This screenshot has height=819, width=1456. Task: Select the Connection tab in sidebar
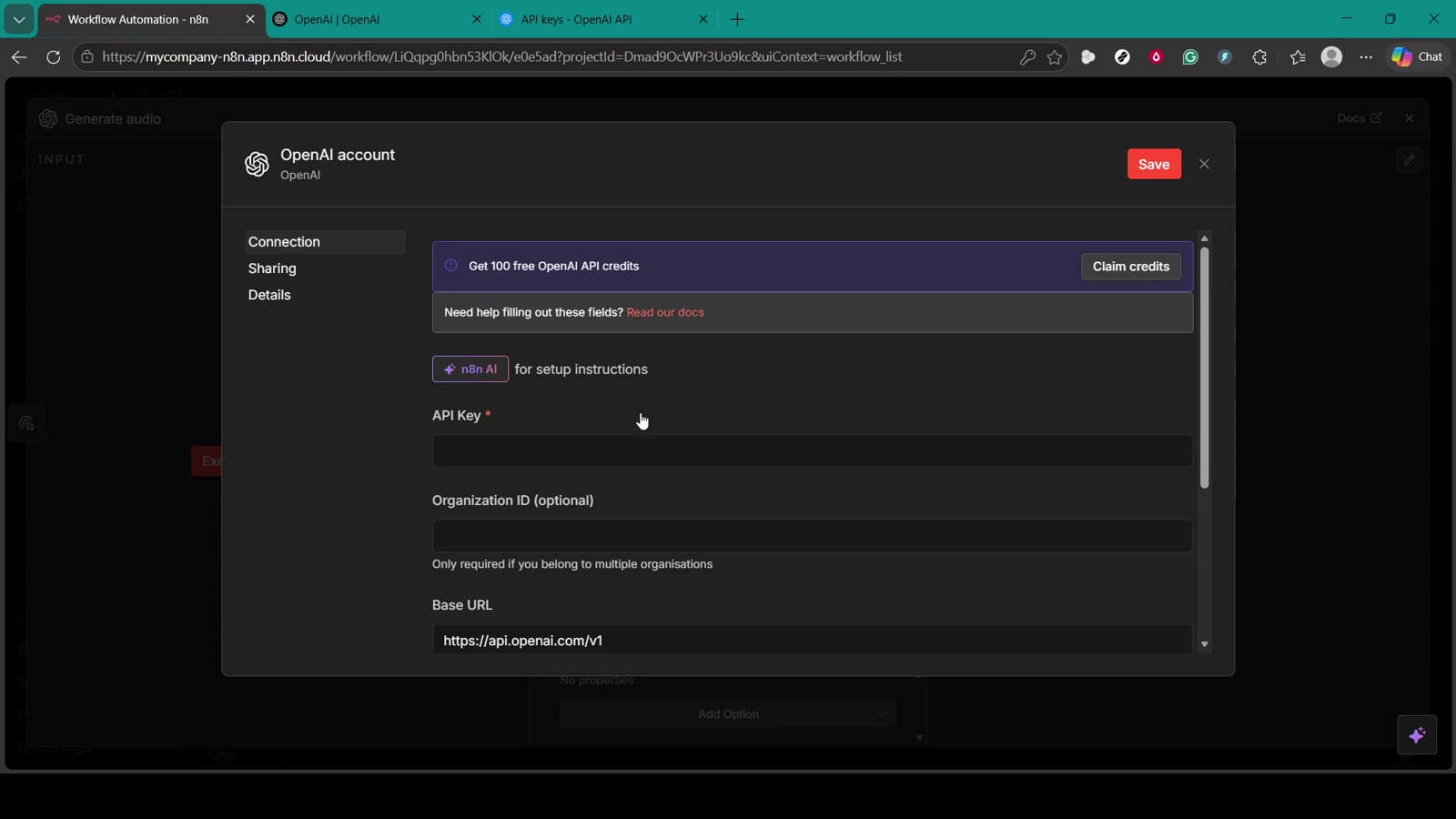(x=325, y=242)
